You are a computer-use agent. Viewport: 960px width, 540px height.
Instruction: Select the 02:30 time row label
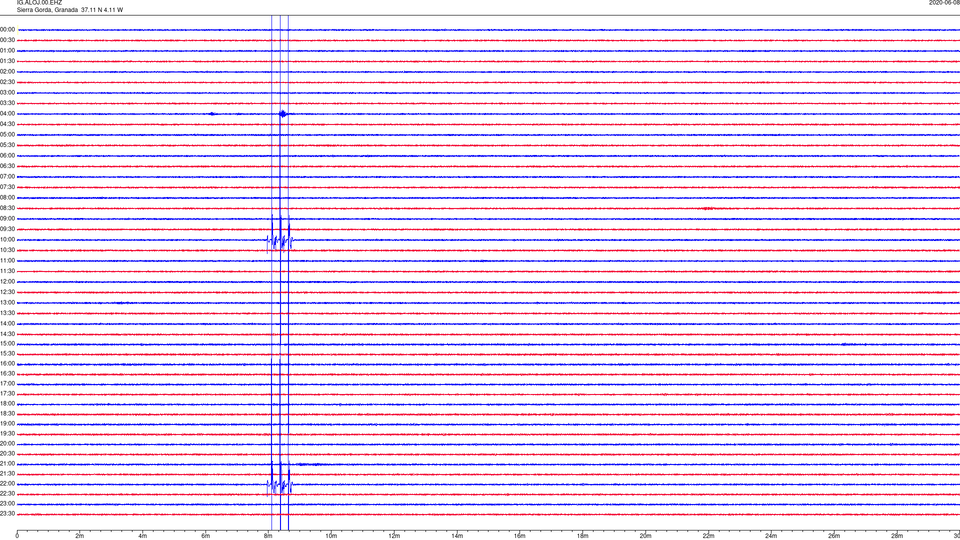click(x=7, y=82)
